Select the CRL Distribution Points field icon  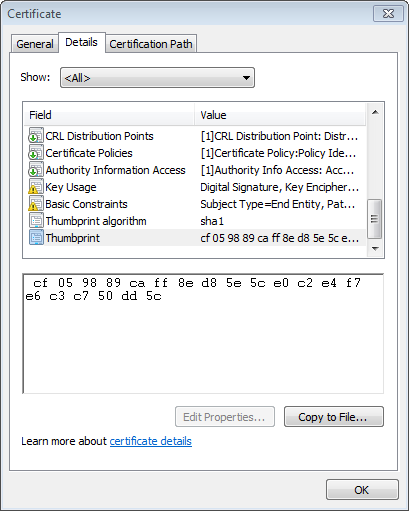point(36,136)
